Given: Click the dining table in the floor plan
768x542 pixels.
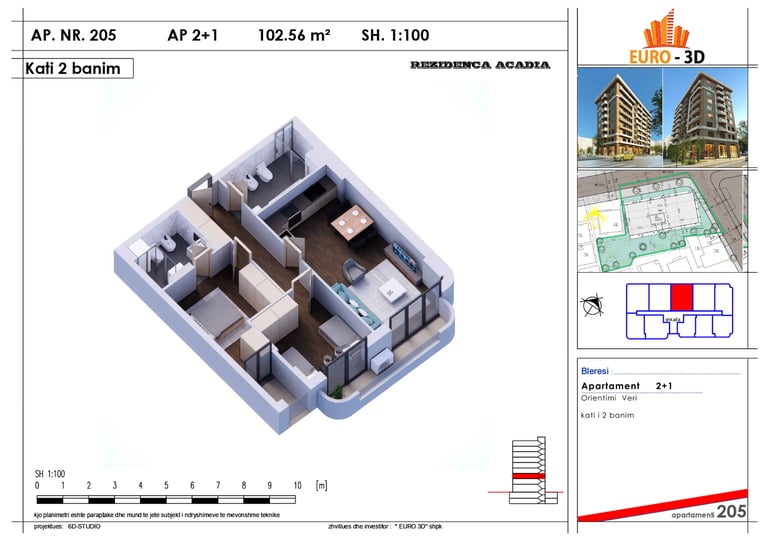Looking at the screenshot, I should coord(353,223).
